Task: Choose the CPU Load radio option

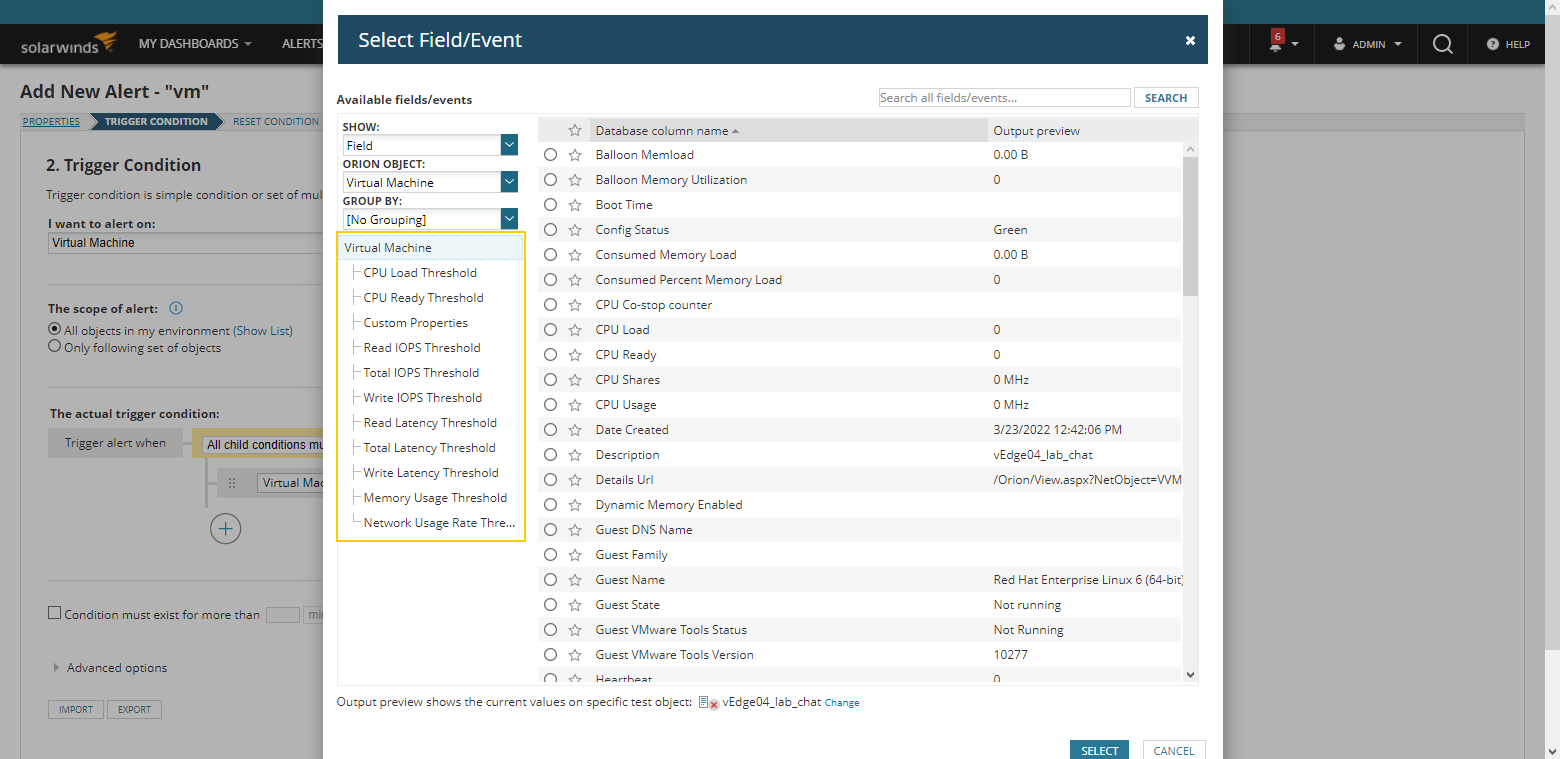Action: coord(550,330)
